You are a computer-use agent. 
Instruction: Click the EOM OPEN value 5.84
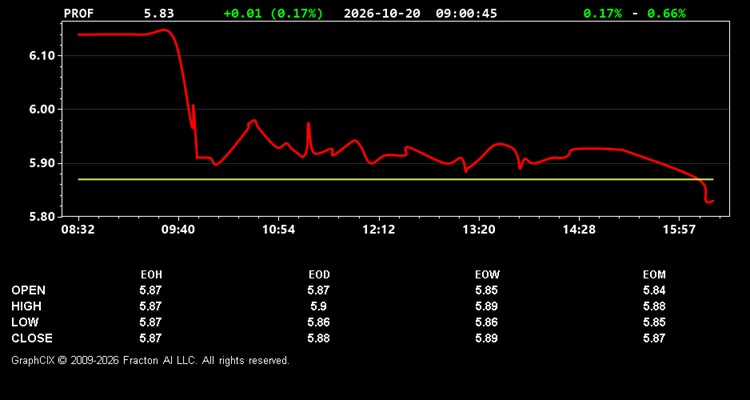pyautogui.click(x=654, y=290)
